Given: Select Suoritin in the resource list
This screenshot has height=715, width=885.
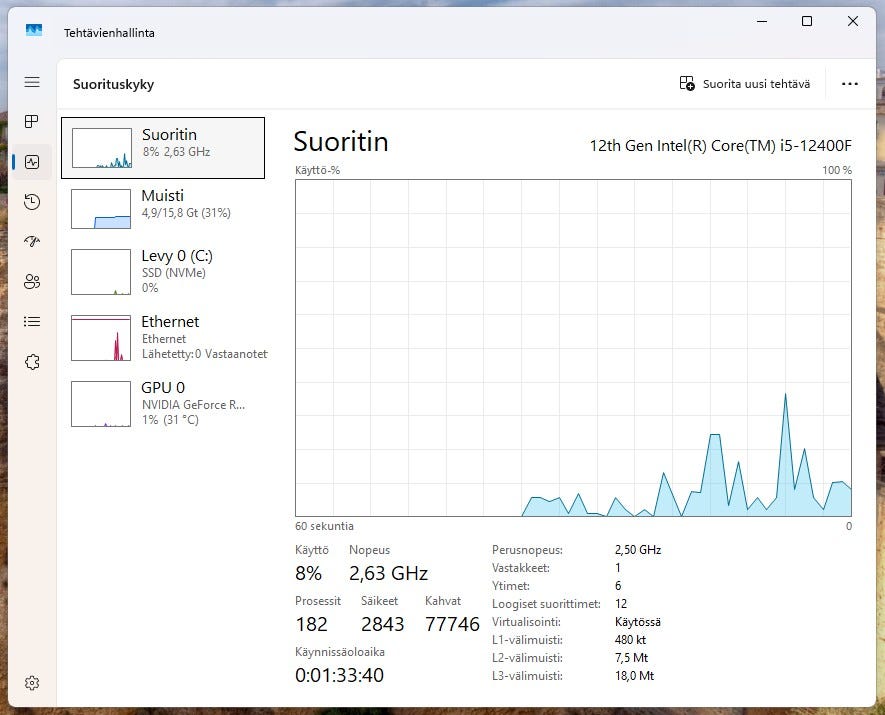Looking at the screenshot, I should point(163,148).
